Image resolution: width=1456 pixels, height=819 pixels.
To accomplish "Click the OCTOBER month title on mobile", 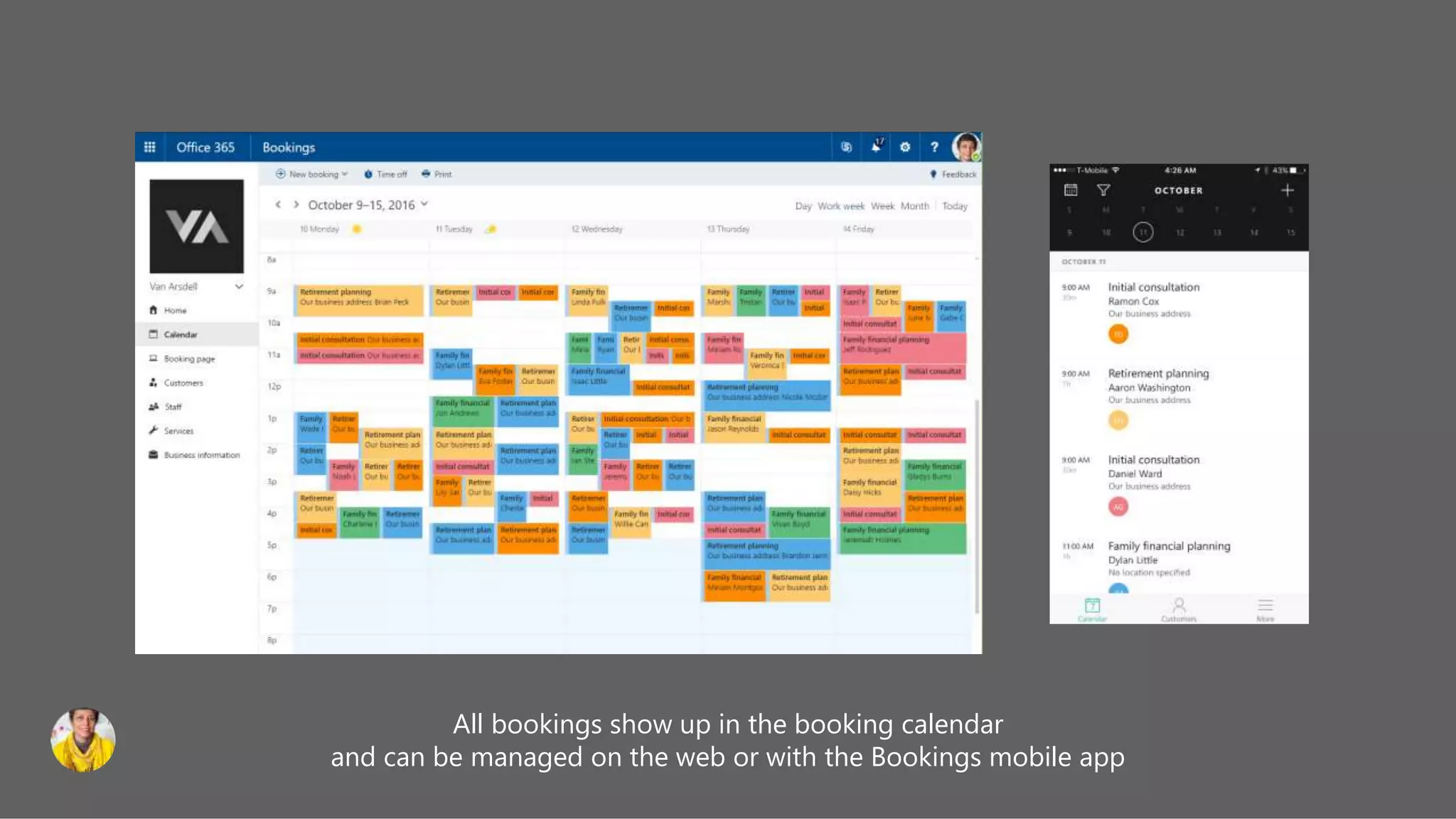I will click(1179, 191).
